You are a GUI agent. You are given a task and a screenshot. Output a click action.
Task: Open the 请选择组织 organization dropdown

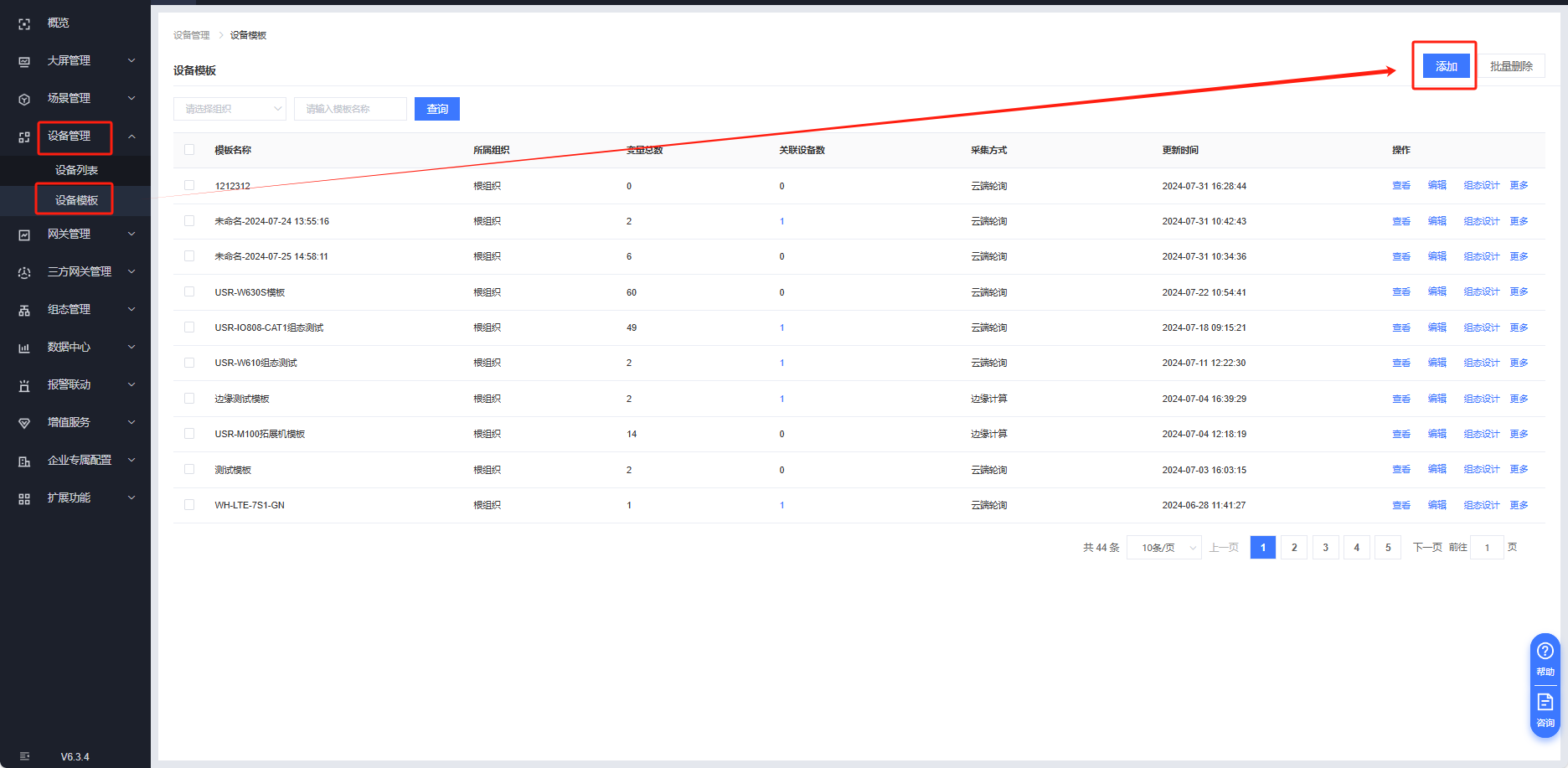click(x=230, y=109)
